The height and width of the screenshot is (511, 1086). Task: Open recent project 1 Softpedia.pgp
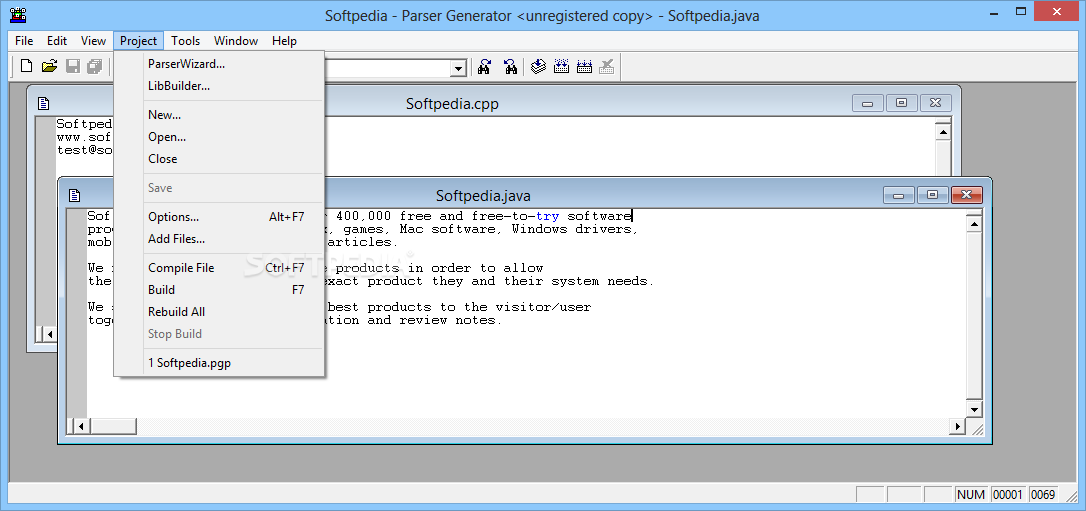click(x=220, y=363)
